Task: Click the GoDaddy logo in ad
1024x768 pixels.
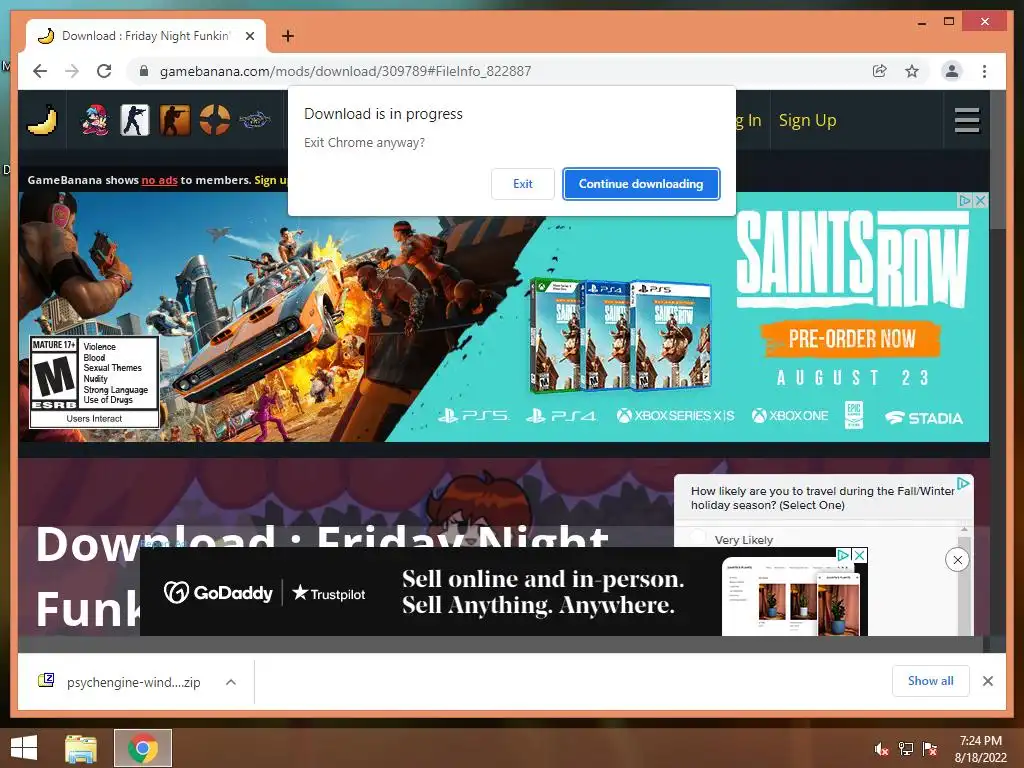Action: click(x=218, y=592)
